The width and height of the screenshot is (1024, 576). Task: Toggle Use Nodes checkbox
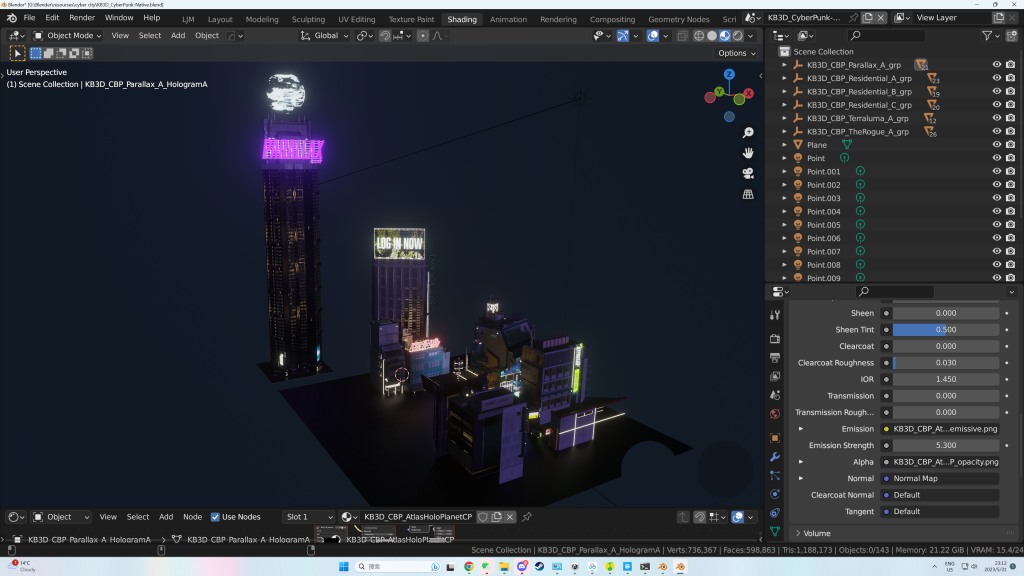click(x=215, y=517)
